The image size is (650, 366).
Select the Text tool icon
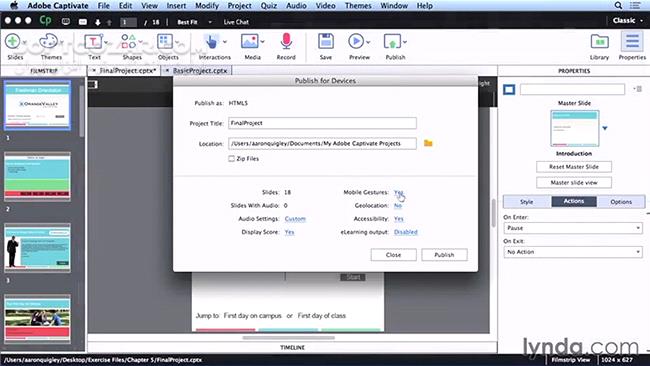[x=93, y=41]
